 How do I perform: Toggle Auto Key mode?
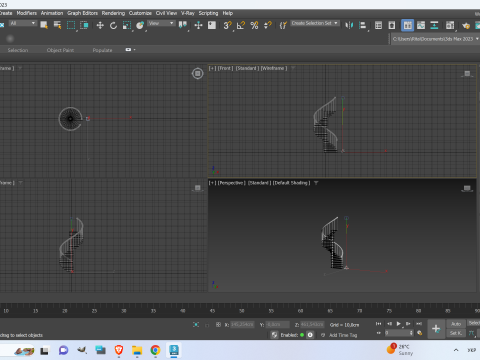point(456,324)
